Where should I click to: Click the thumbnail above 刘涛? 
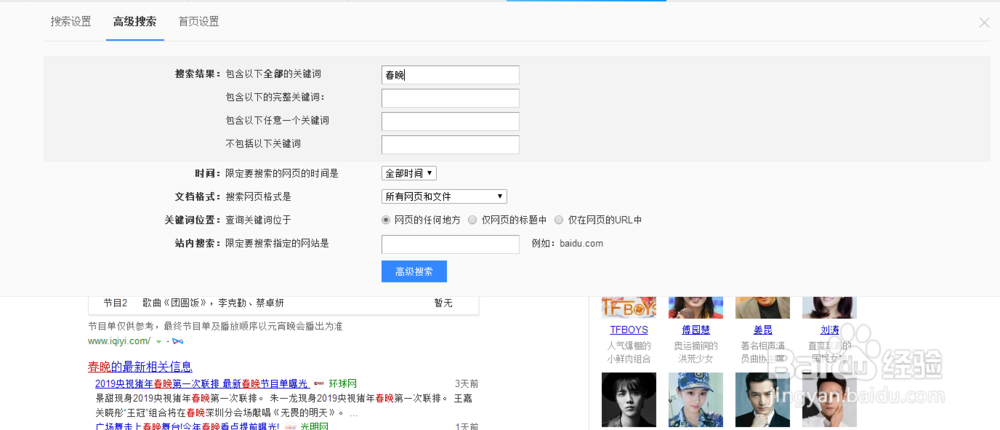pos(829,308)
